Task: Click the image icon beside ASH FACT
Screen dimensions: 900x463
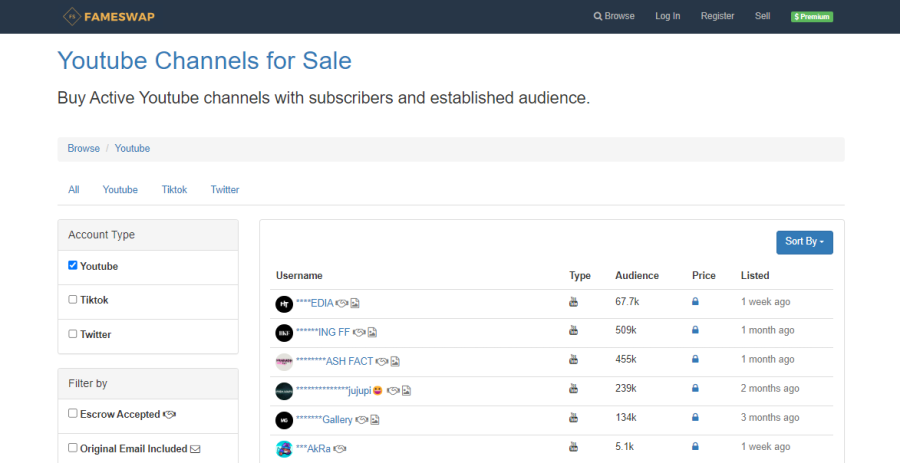Action: 395,362
